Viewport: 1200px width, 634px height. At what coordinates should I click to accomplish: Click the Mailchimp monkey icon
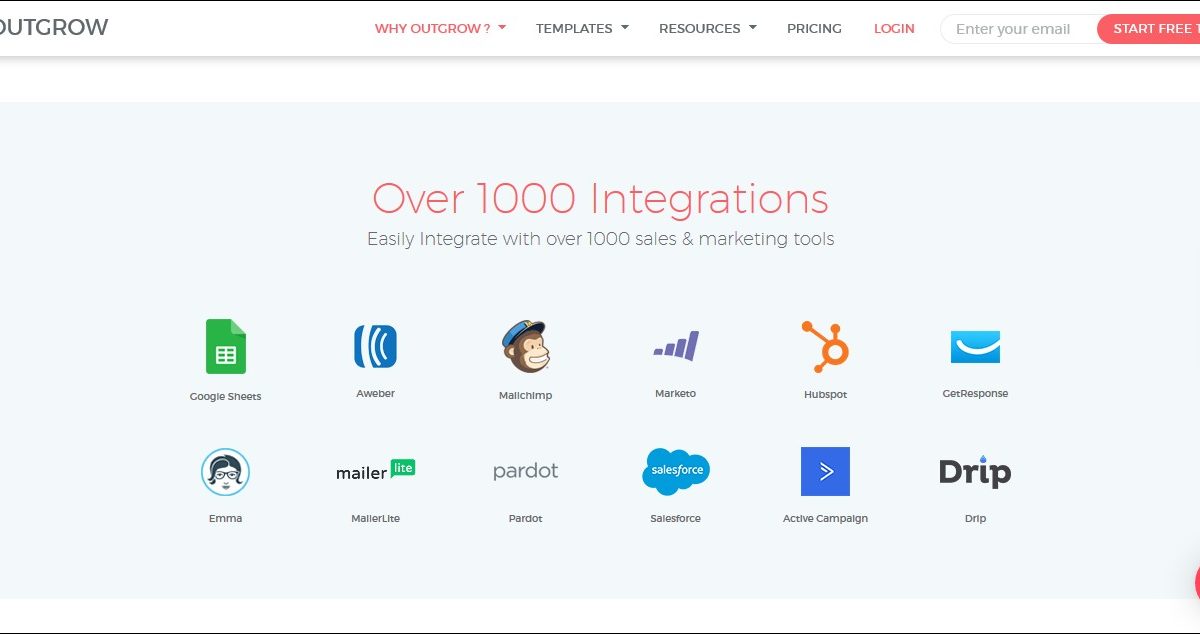coord(525,346)
